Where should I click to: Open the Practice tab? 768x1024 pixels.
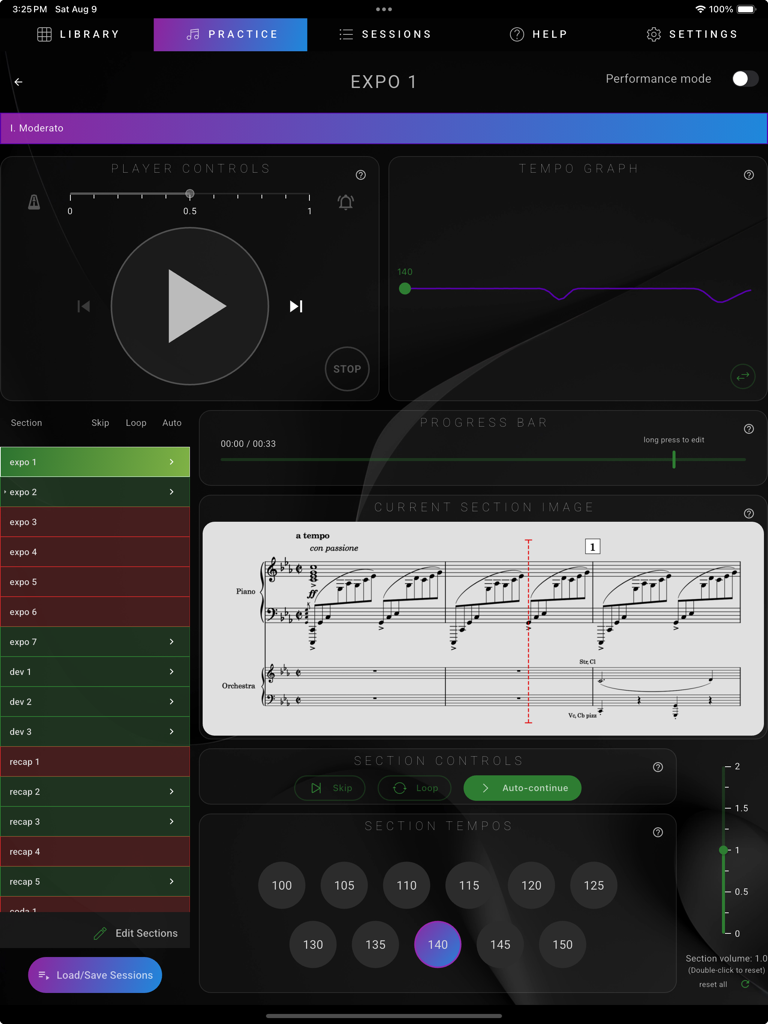tap(231, 35)
